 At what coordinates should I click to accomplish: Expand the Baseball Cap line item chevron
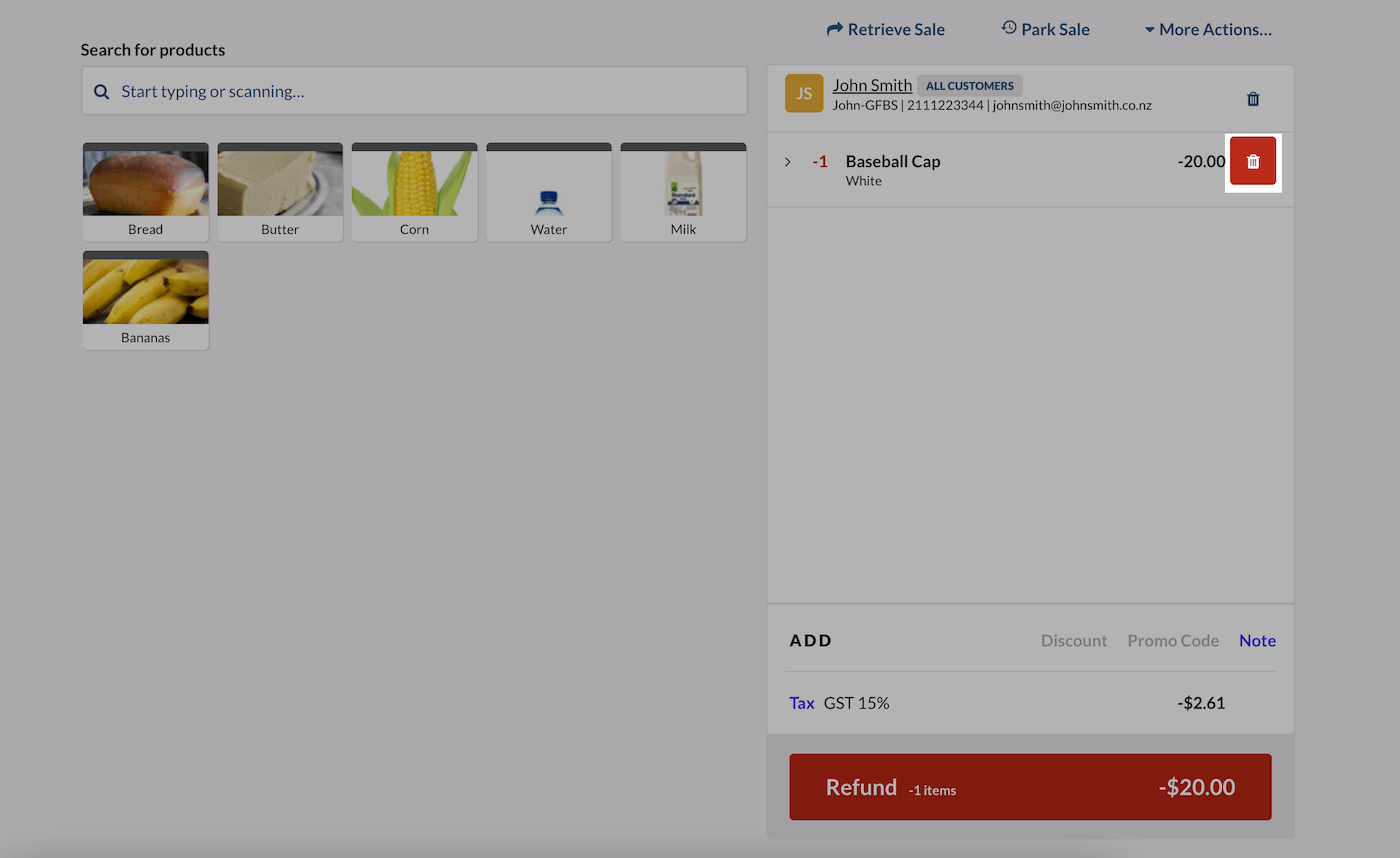(x=787, y=161)
